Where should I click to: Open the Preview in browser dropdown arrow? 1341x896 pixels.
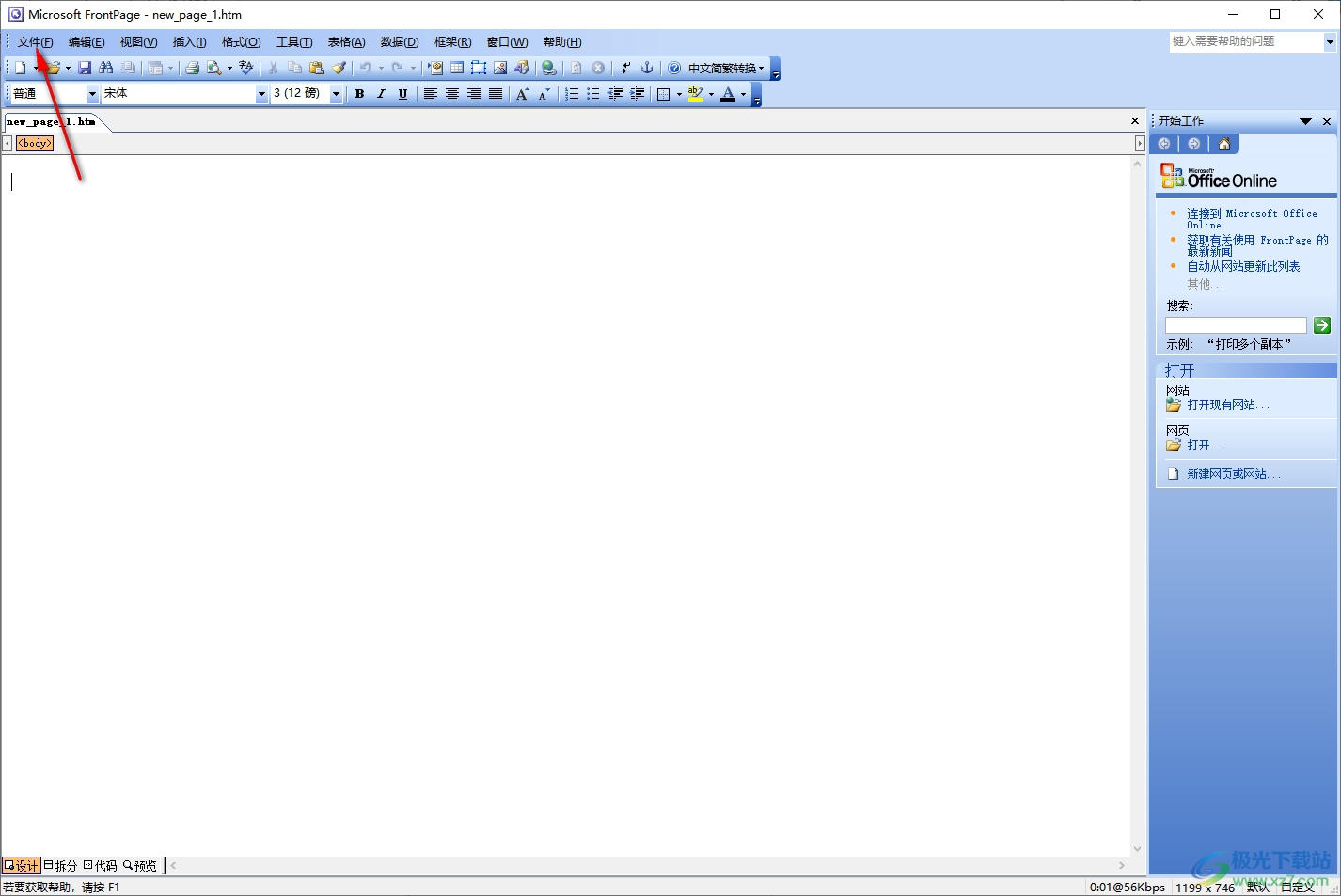(x=229, y=68)
